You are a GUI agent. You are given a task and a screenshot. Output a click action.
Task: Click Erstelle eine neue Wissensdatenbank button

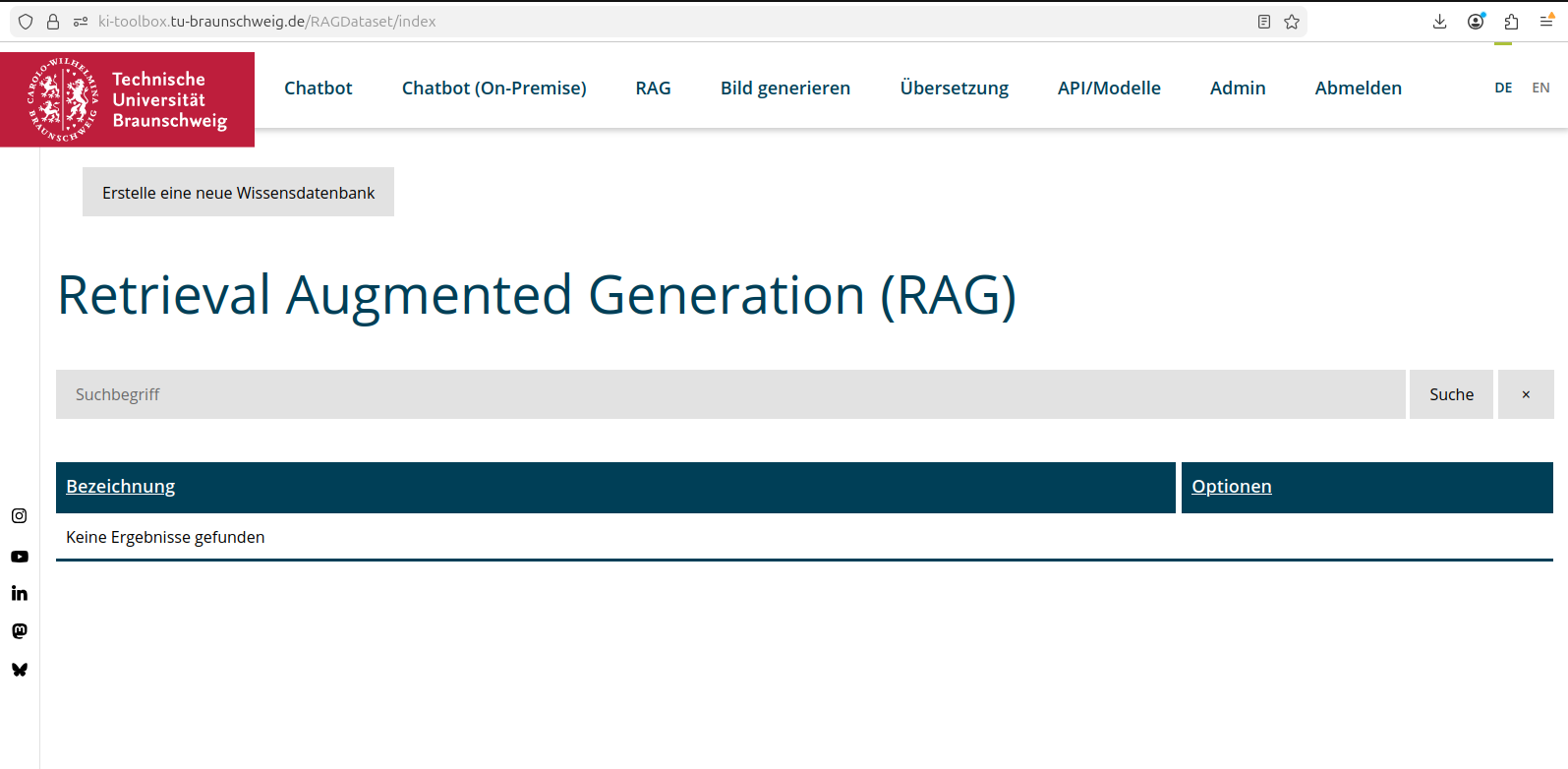point(238,193)
